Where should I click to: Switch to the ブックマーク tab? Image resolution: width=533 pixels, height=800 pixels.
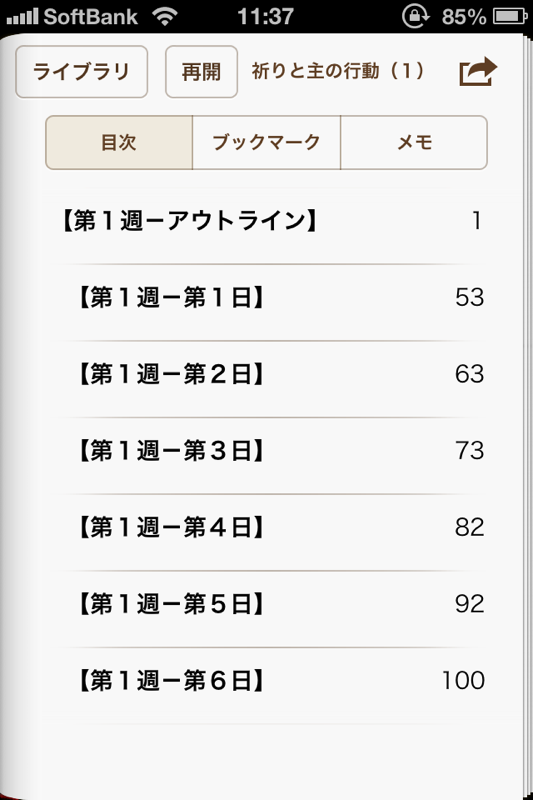266,142
